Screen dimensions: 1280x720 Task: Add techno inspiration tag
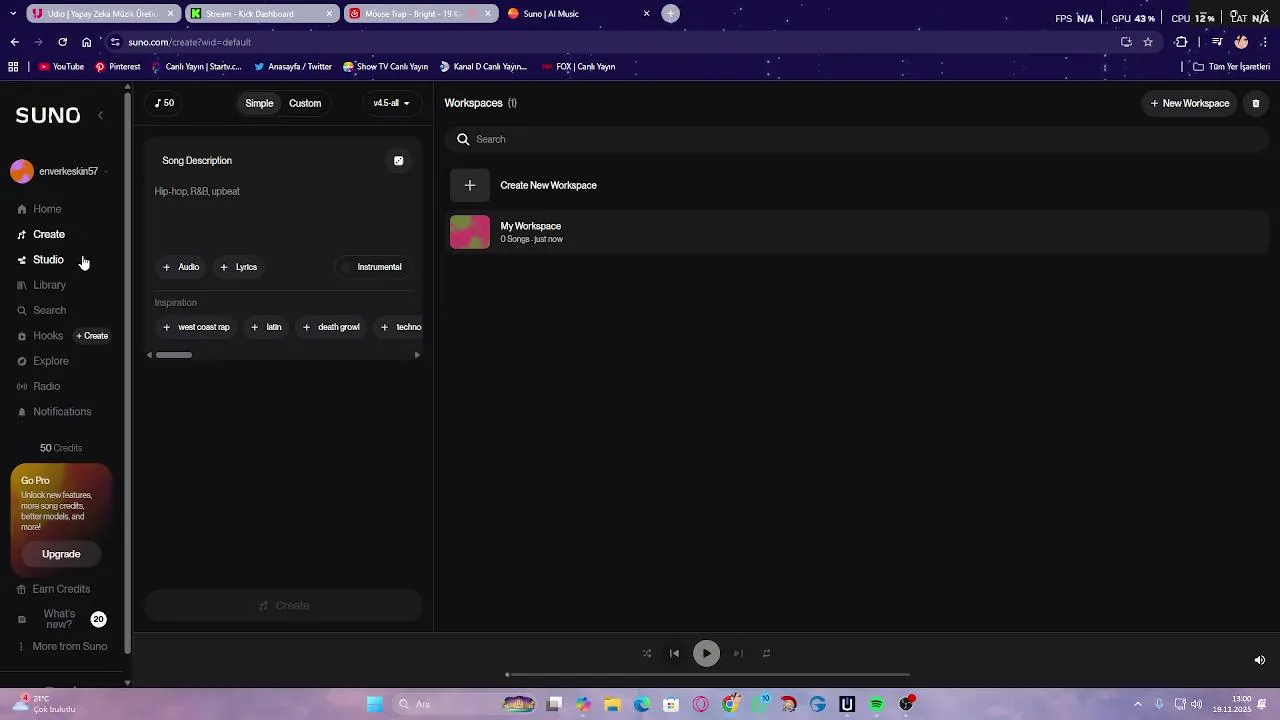point(401,327)
